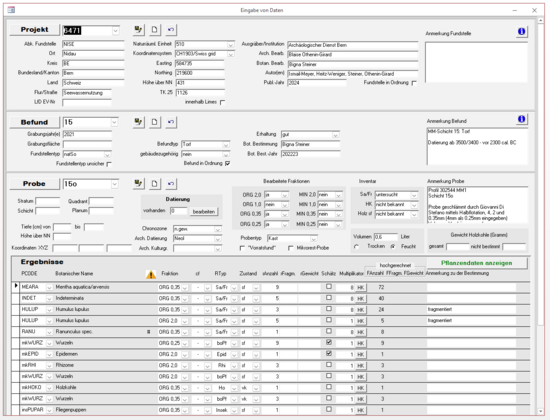The width and height of the screenshot is (550, 420).
Task: Click the bearbeiten button under Datierung
Action: tap(204, 212)
